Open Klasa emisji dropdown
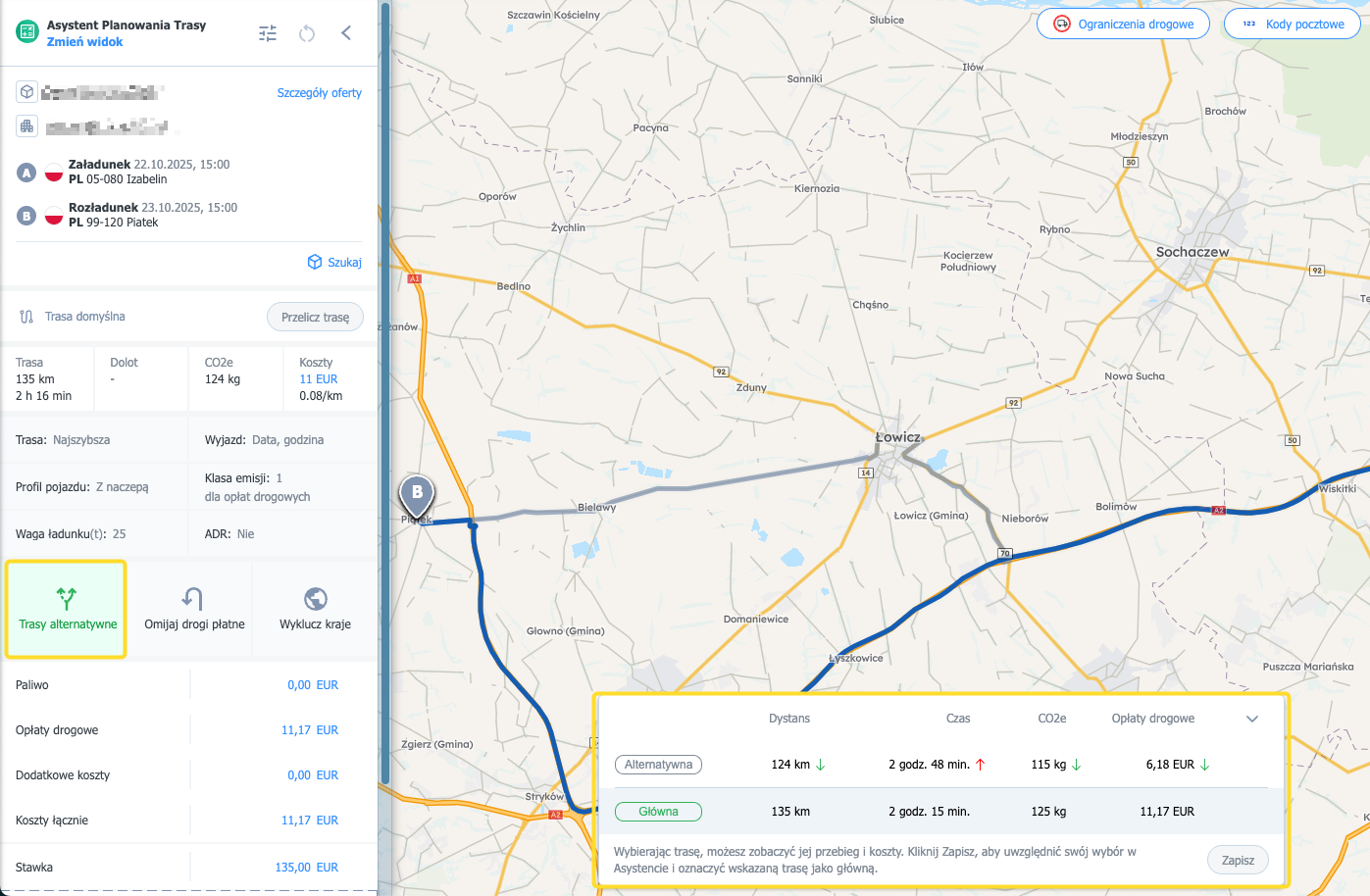This screenshot has width=1370, height=896. click(279, 478)
